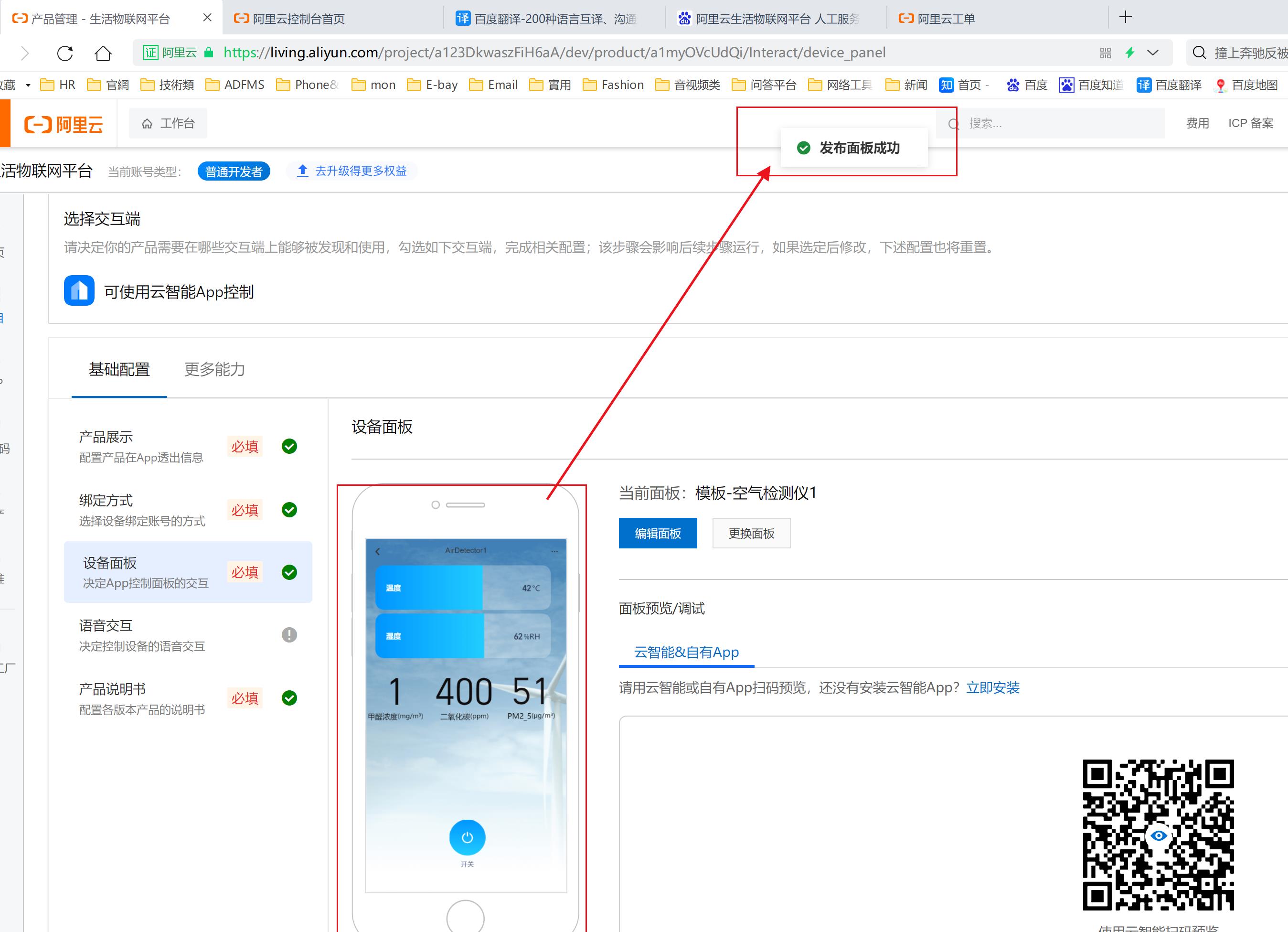Open the ADFMS bookmarks folder

(x=234, y=85)
